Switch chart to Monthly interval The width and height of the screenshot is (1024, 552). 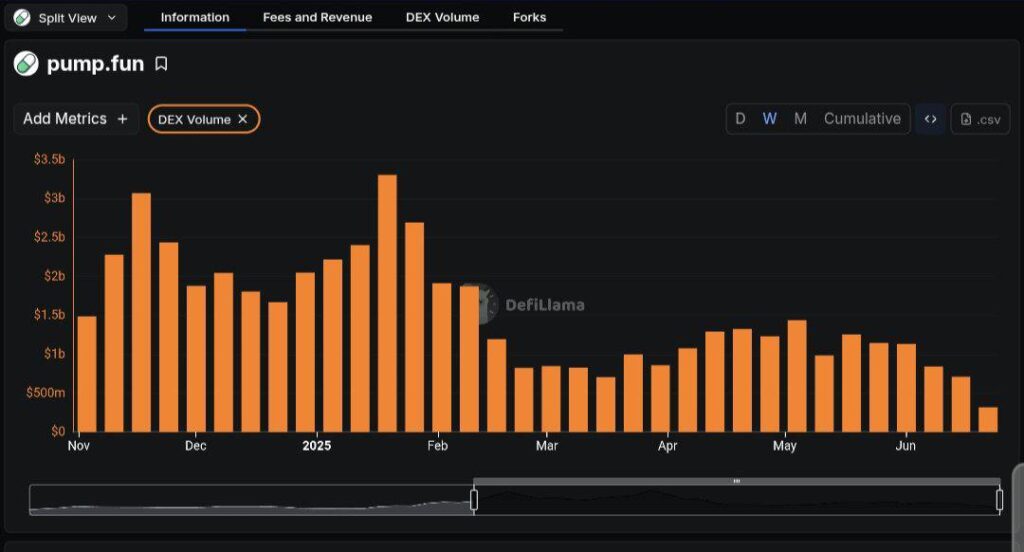800,119
